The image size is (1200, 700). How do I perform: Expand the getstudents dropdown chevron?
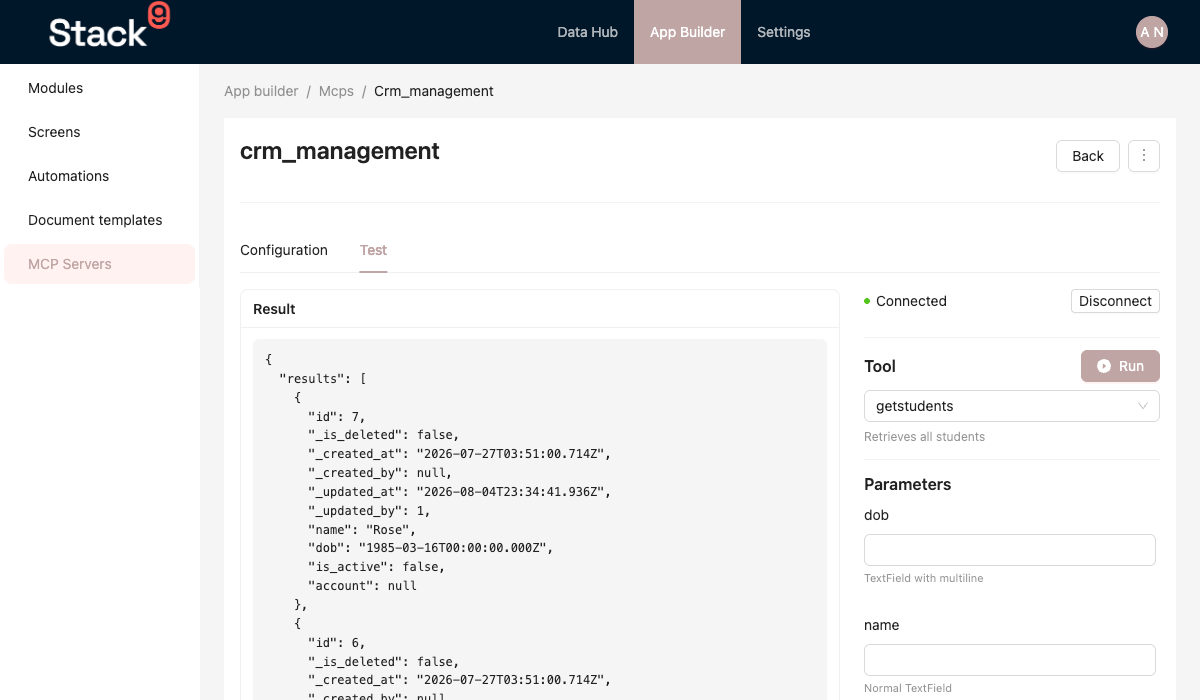pyautogui.click(x=1143, y=406)
